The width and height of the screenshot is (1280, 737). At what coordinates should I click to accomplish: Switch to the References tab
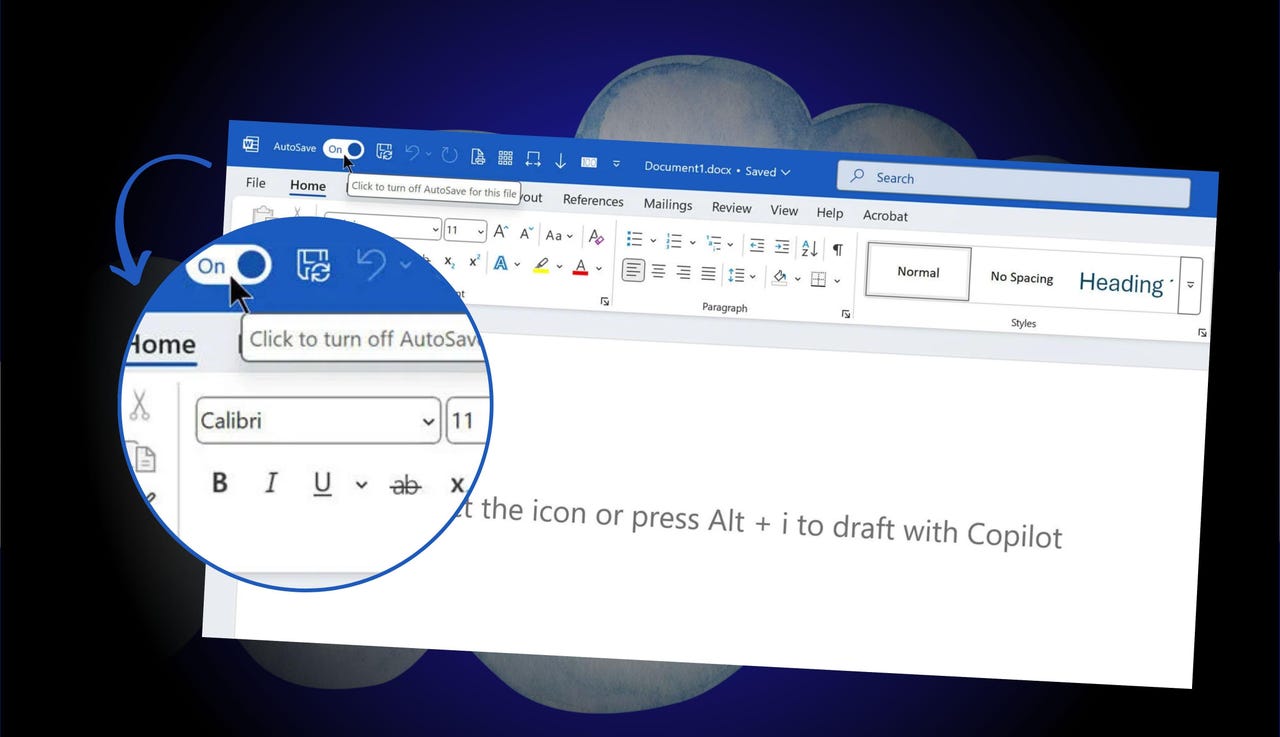(593, 200)
